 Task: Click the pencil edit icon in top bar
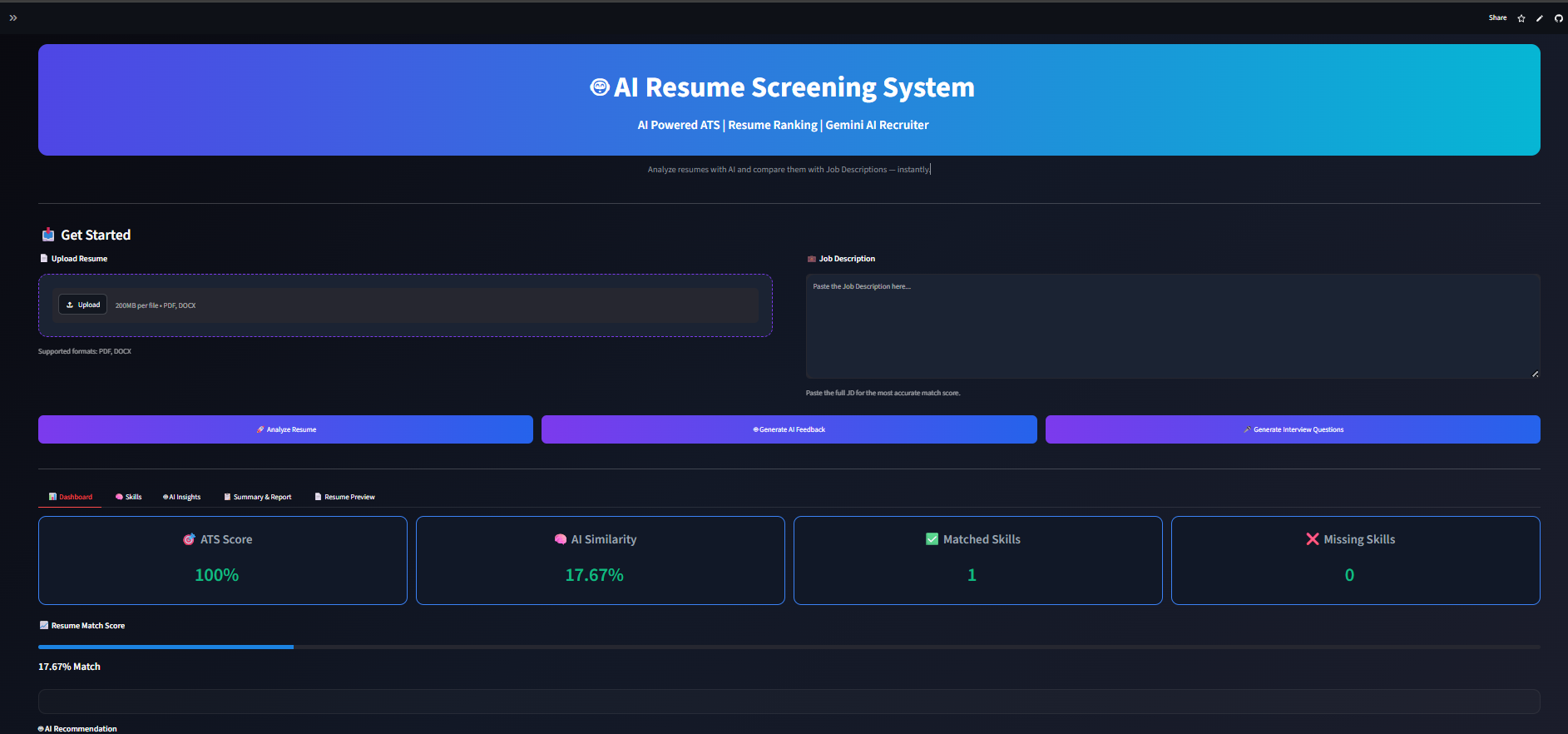coord(1540,18)
